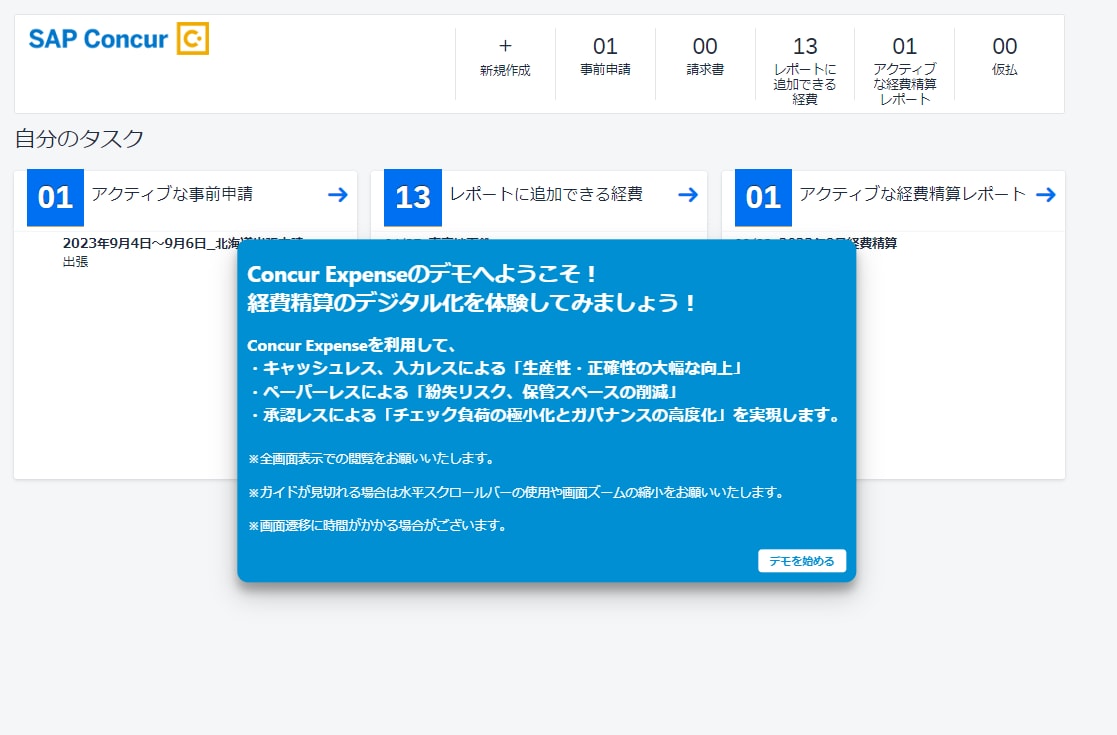Image resolution: width=1117 pixels, height=735 pixels.
Task: Click the arrow beside レポートに追加できる経費 card
Action: point(688,194)
